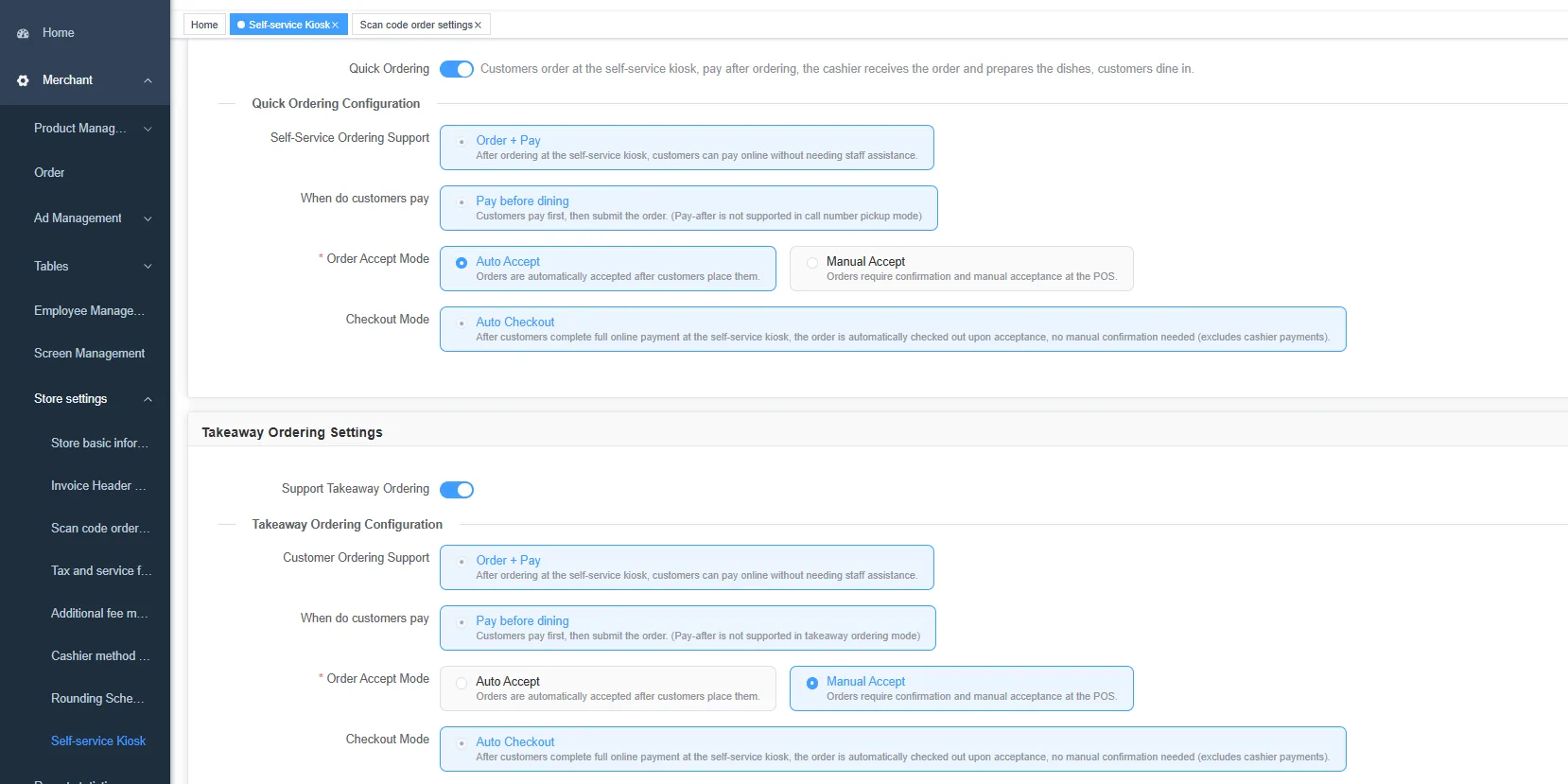Click the Store settings menu label
Viewport: 1568px width, 784px height.
(70, 399)
